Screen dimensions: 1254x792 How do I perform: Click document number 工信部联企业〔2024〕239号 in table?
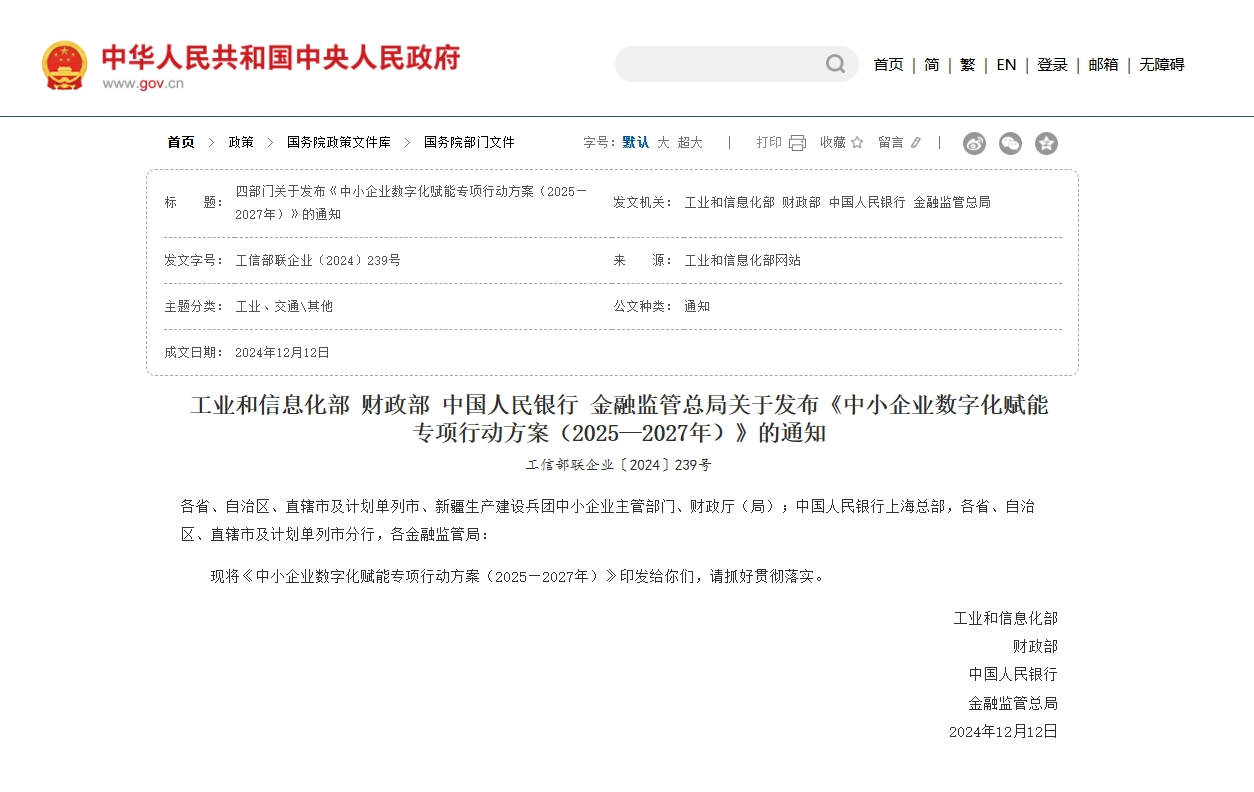(318, 261)
